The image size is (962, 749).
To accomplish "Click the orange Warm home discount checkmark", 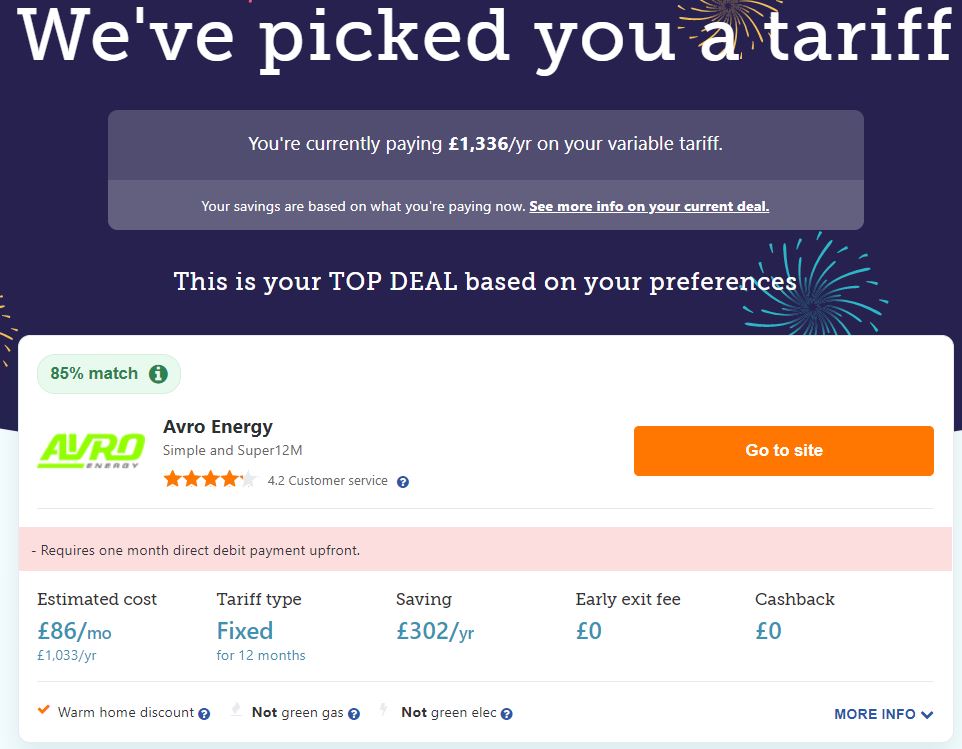I will click(44, 711).
